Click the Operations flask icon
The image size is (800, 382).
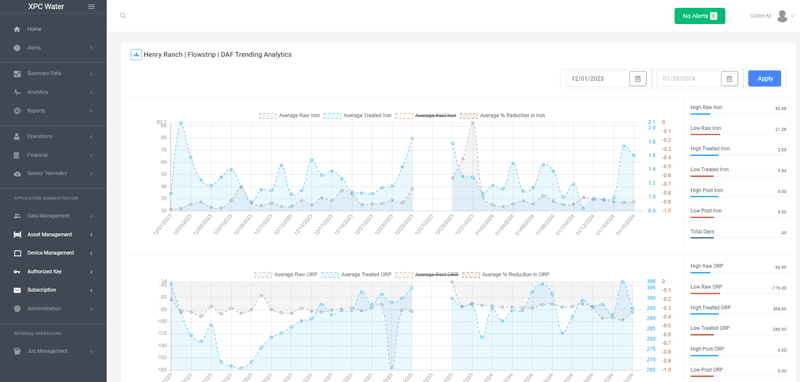[x=17, y=137]
